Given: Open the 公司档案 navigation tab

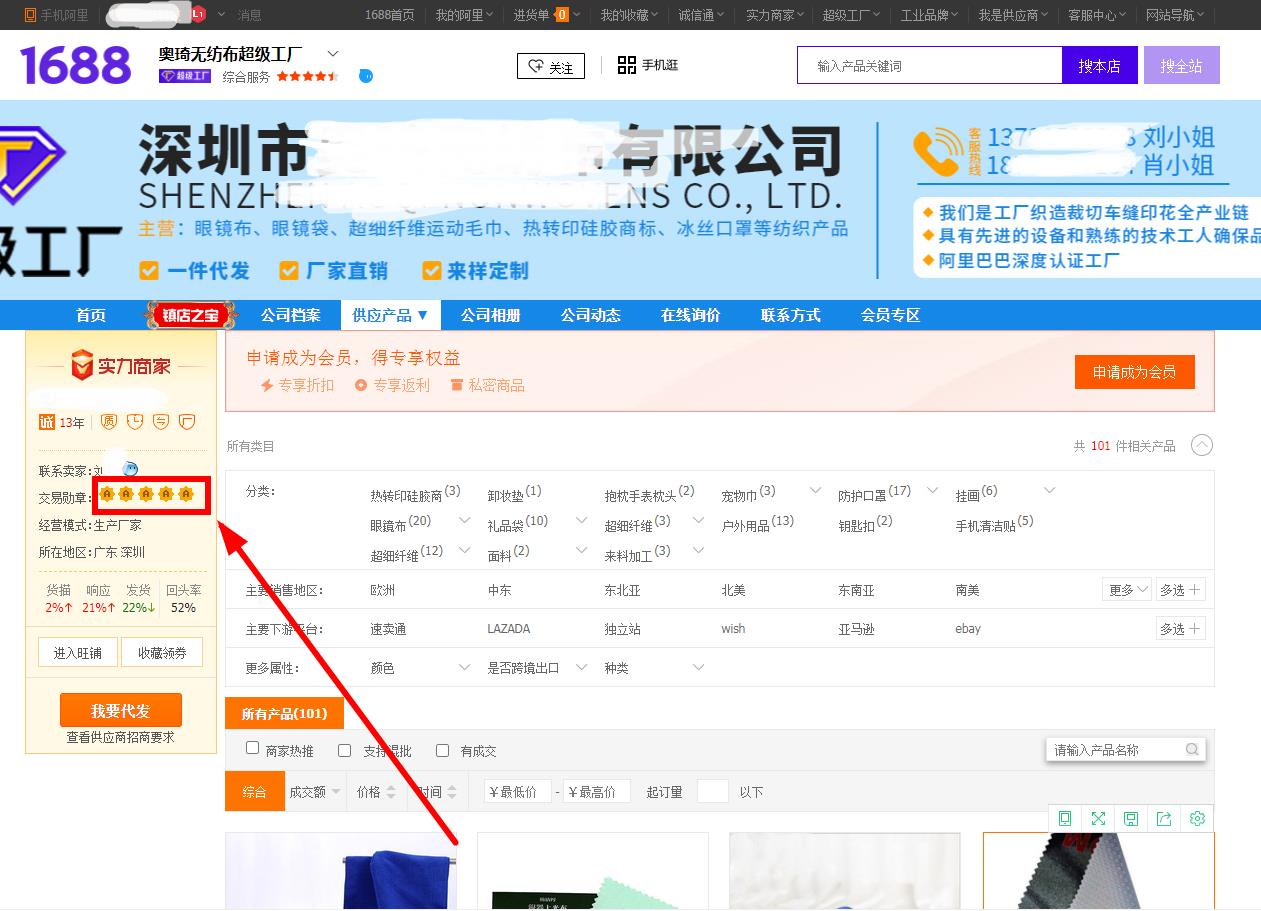Looking at the screenshot, I should coord(290,315).
